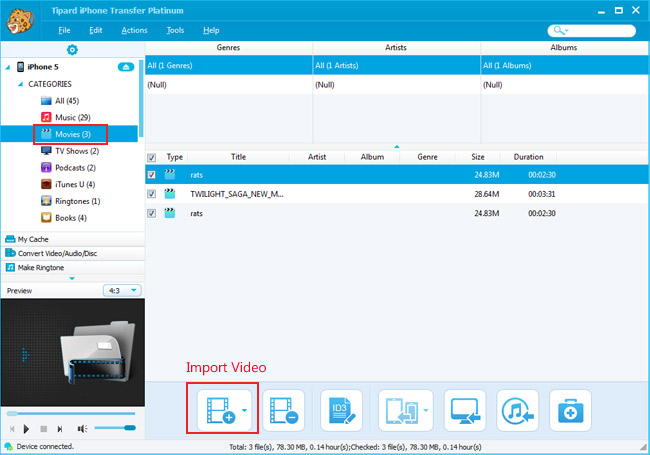Adjust the preview volume slider
The height and width of the screenshot is (455, 650).
[115, 428]
